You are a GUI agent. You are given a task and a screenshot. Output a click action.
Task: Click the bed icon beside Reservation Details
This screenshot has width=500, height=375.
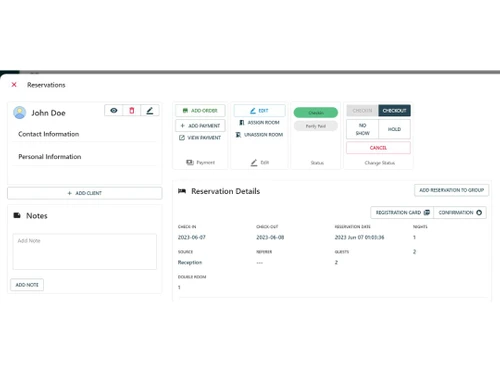pyautogui.click(x=182, y=191)
